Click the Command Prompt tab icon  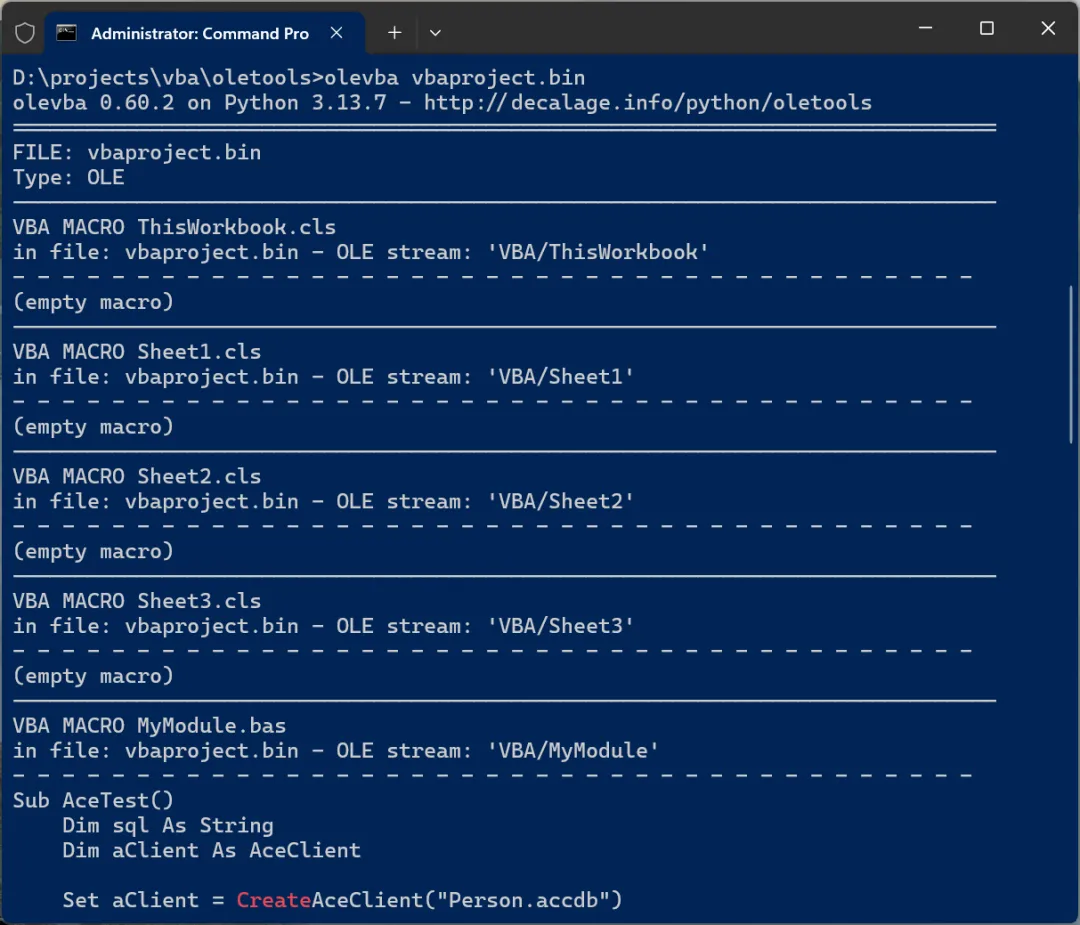[x=67, y=33]
